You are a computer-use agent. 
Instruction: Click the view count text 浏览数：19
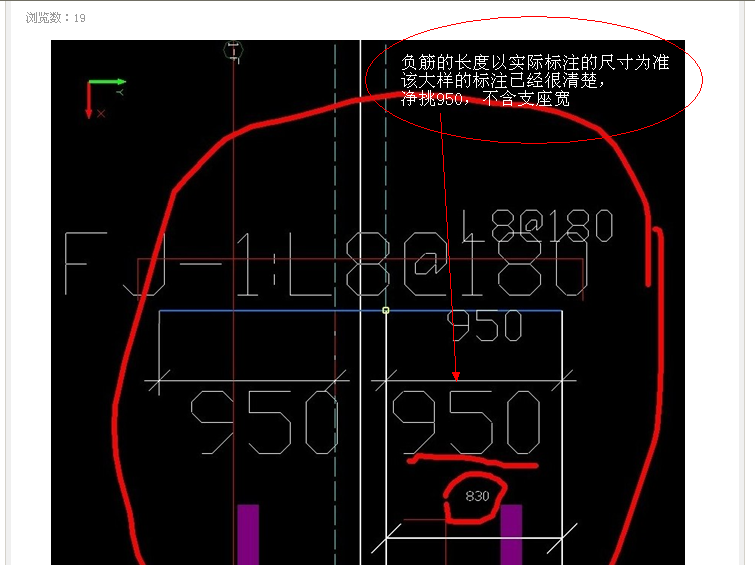55,18
